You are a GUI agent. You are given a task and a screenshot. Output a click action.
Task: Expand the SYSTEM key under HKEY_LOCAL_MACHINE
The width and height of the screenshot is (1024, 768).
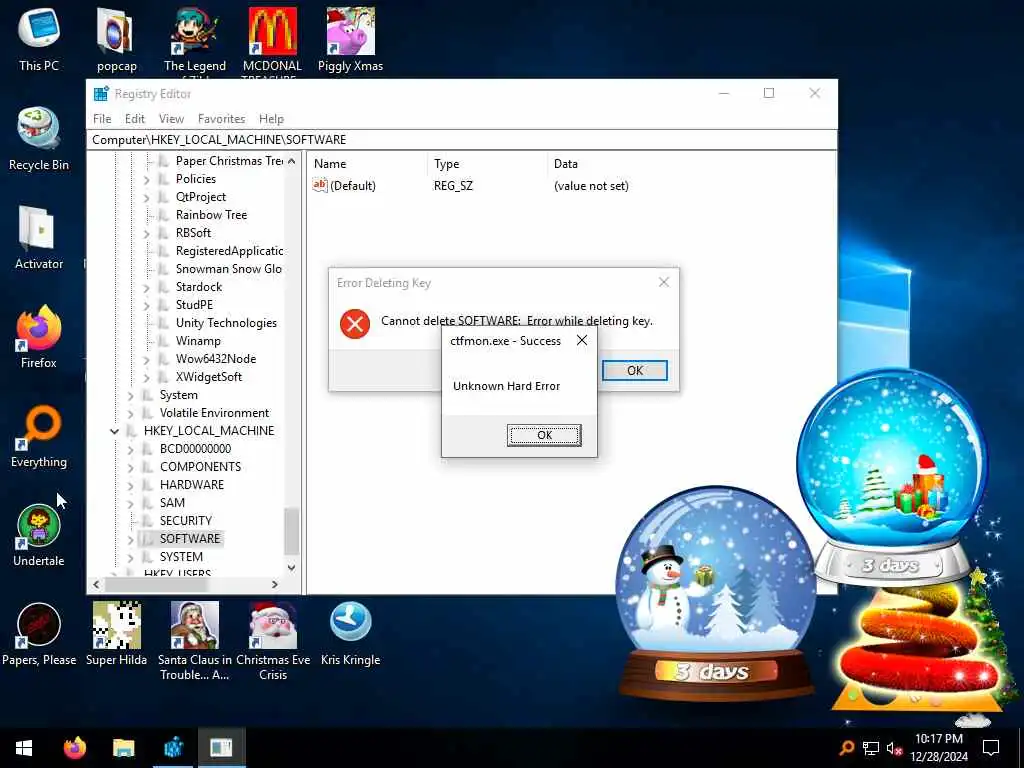(x=130, y=557)
